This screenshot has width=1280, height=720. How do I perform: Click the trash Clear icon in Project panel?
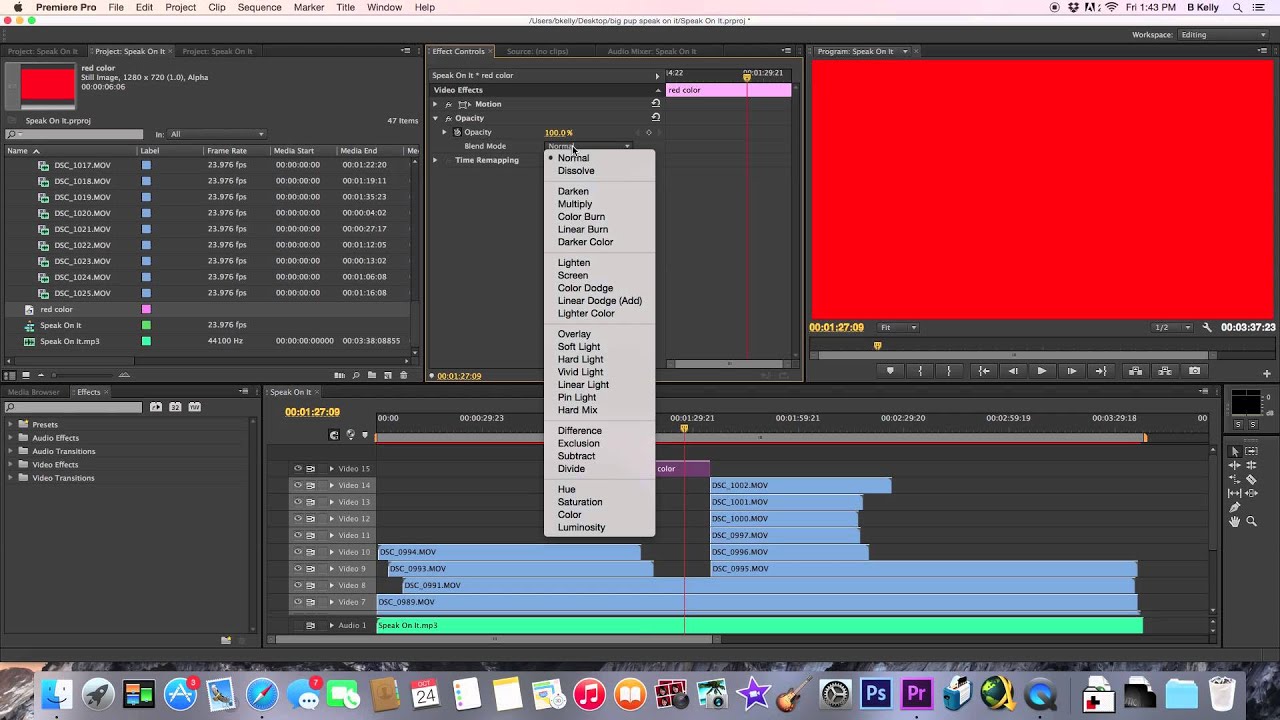404,375
